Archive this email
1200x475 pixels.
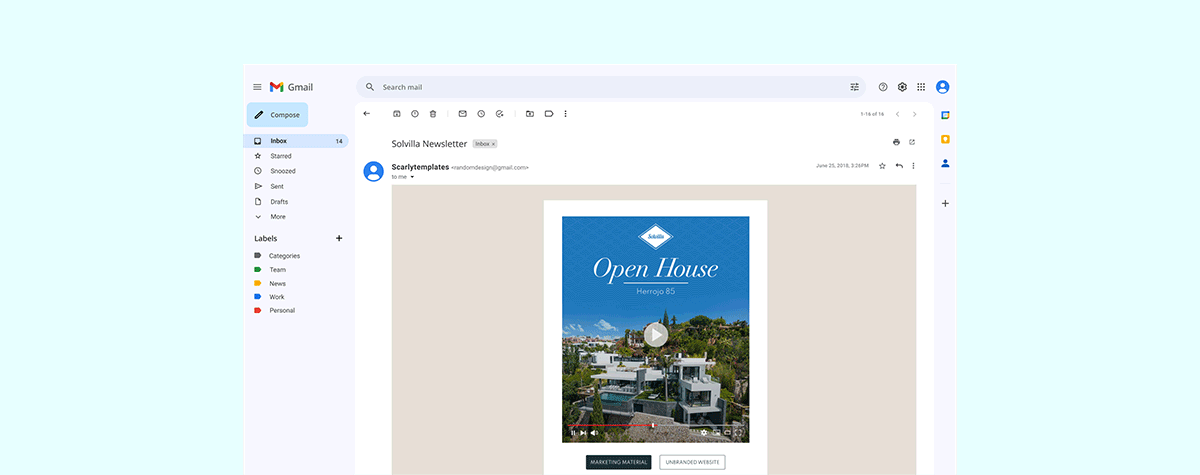pos(397,114)
